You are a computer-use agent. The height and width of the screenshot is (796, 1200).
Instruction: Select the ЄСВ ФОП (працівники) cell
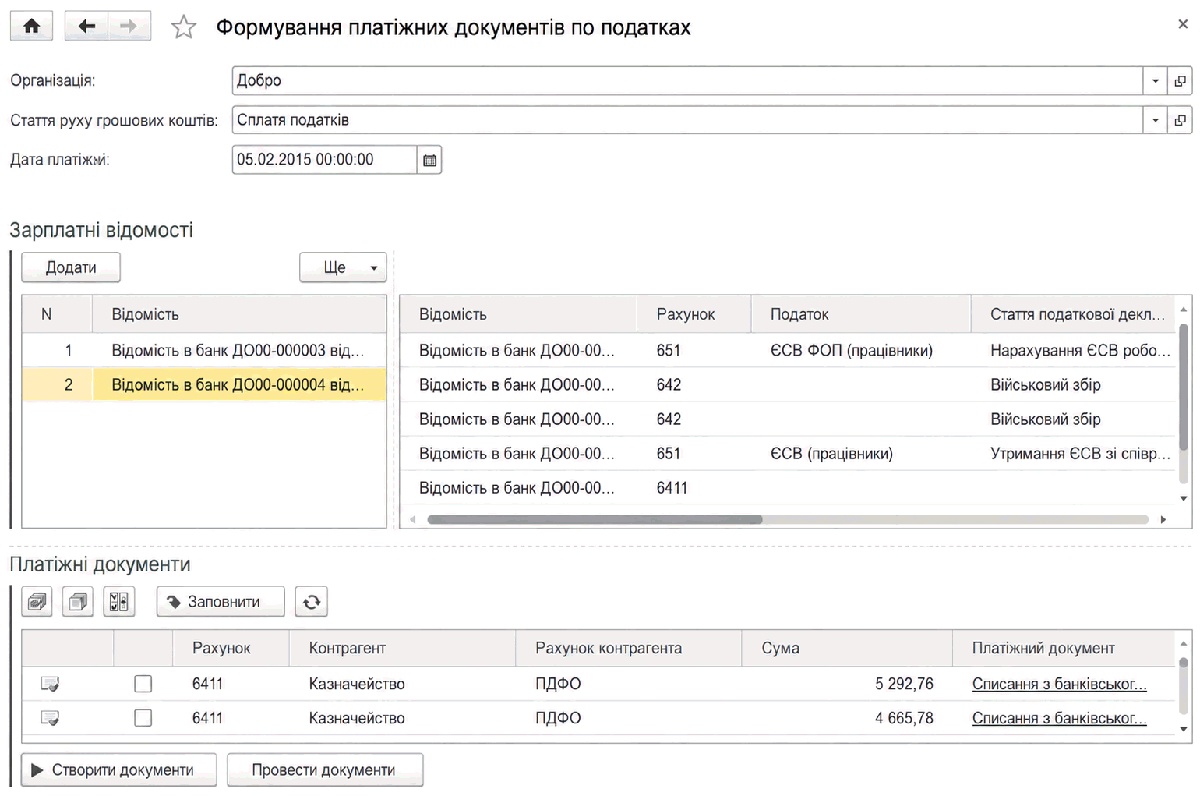tap(860, 351)
